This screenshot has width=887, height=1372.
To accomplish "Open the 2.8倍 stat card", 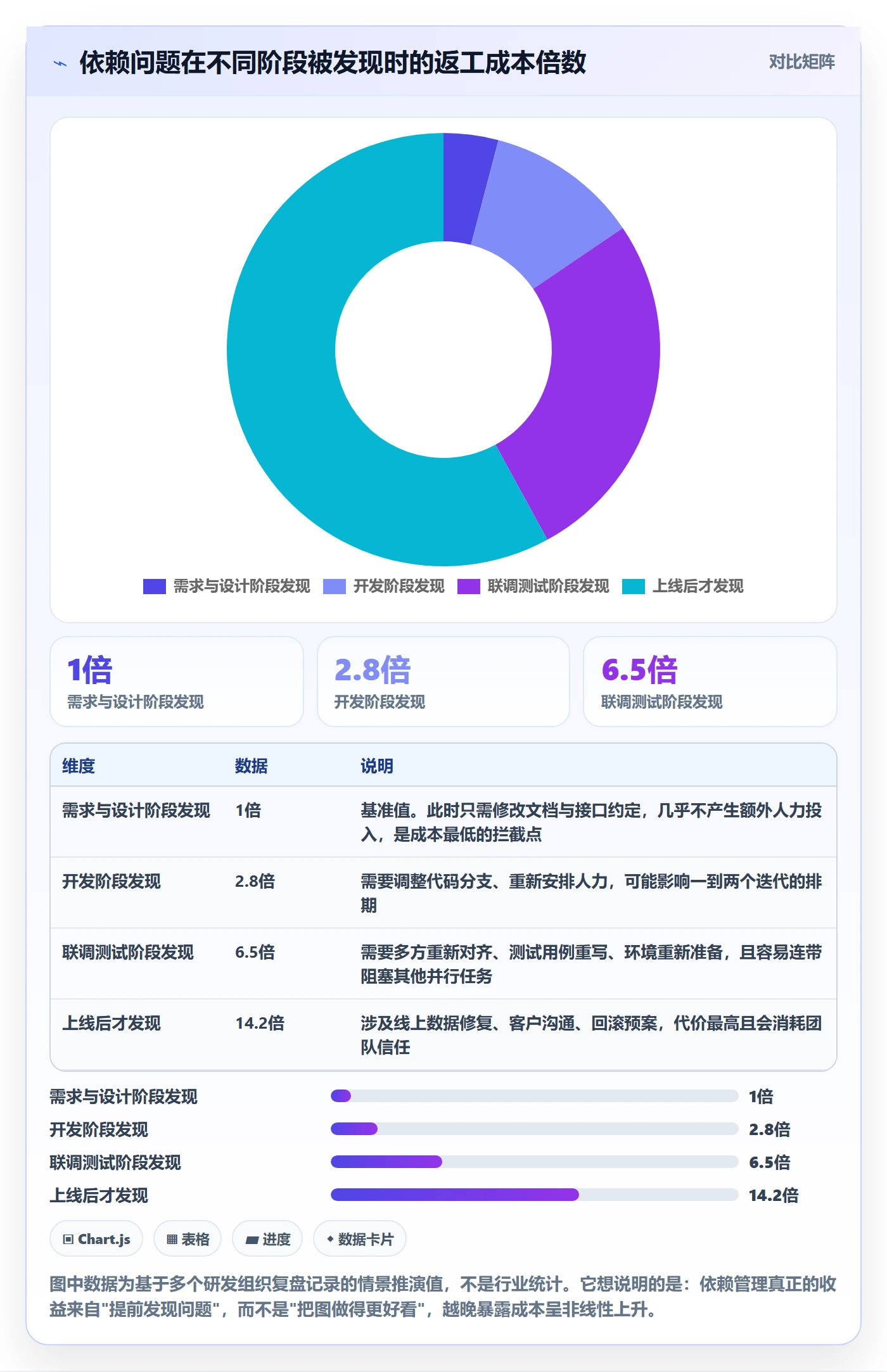I will pos(443,682).
